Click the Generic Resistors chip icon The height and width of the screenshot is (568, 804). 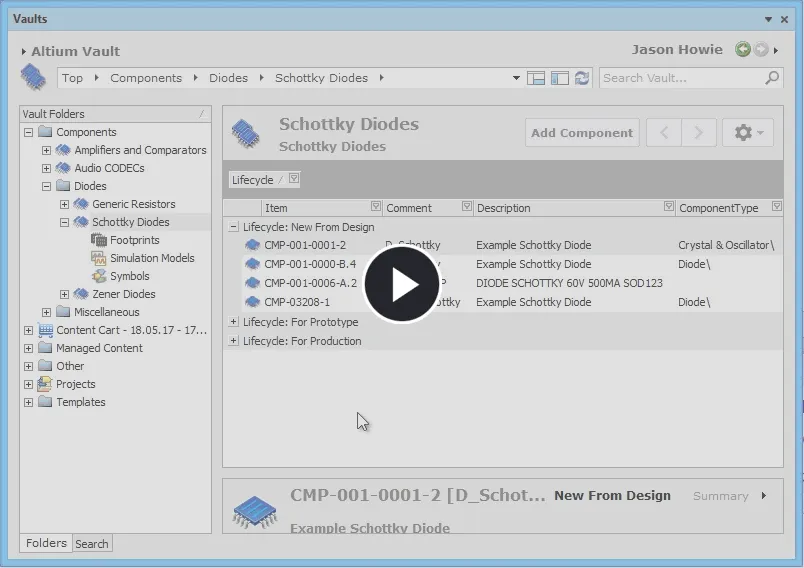pyautogui.click(x=81, y=204)
